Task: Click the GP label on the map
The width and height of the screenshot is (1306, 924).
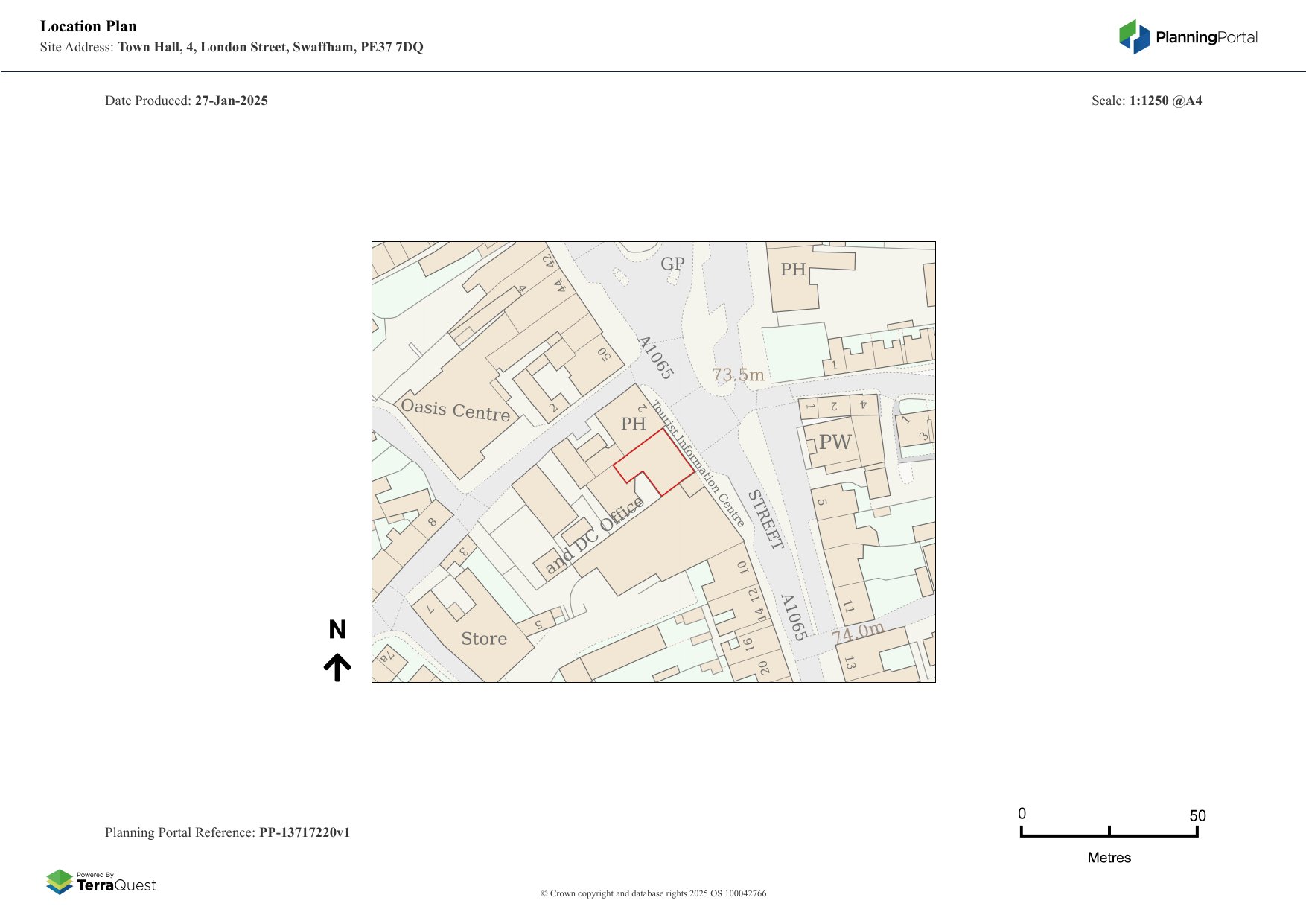Action: 672,264
